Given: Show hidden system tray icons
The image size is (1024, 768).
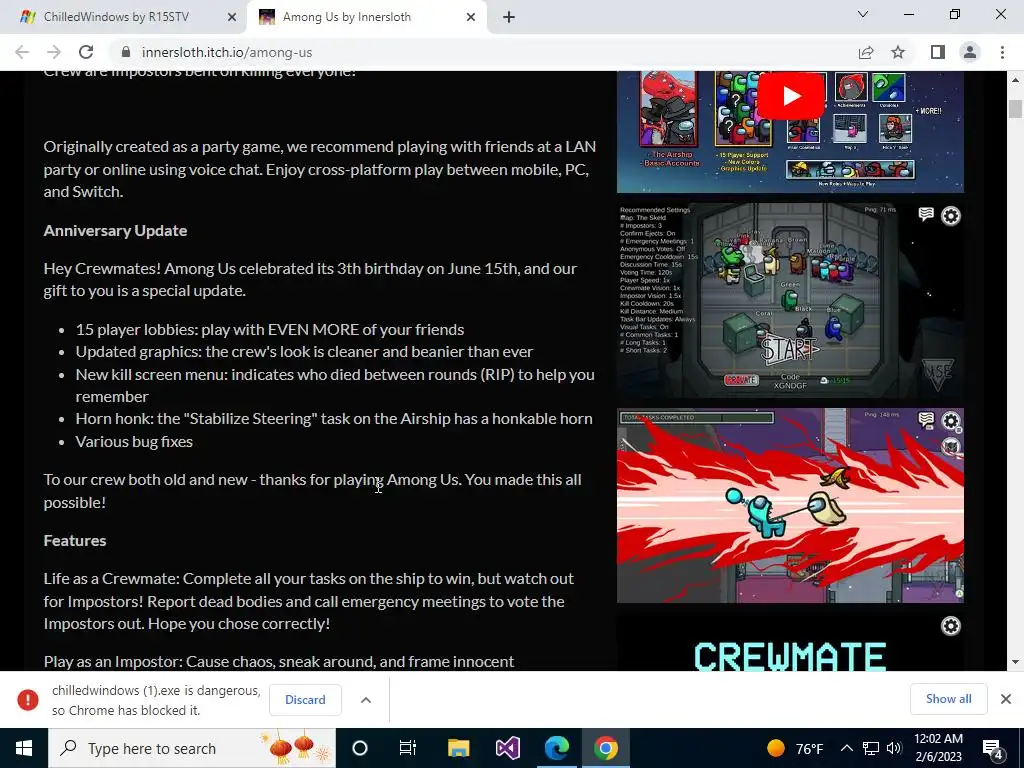Looking at the screenshot, I should (x=846, y=748).
